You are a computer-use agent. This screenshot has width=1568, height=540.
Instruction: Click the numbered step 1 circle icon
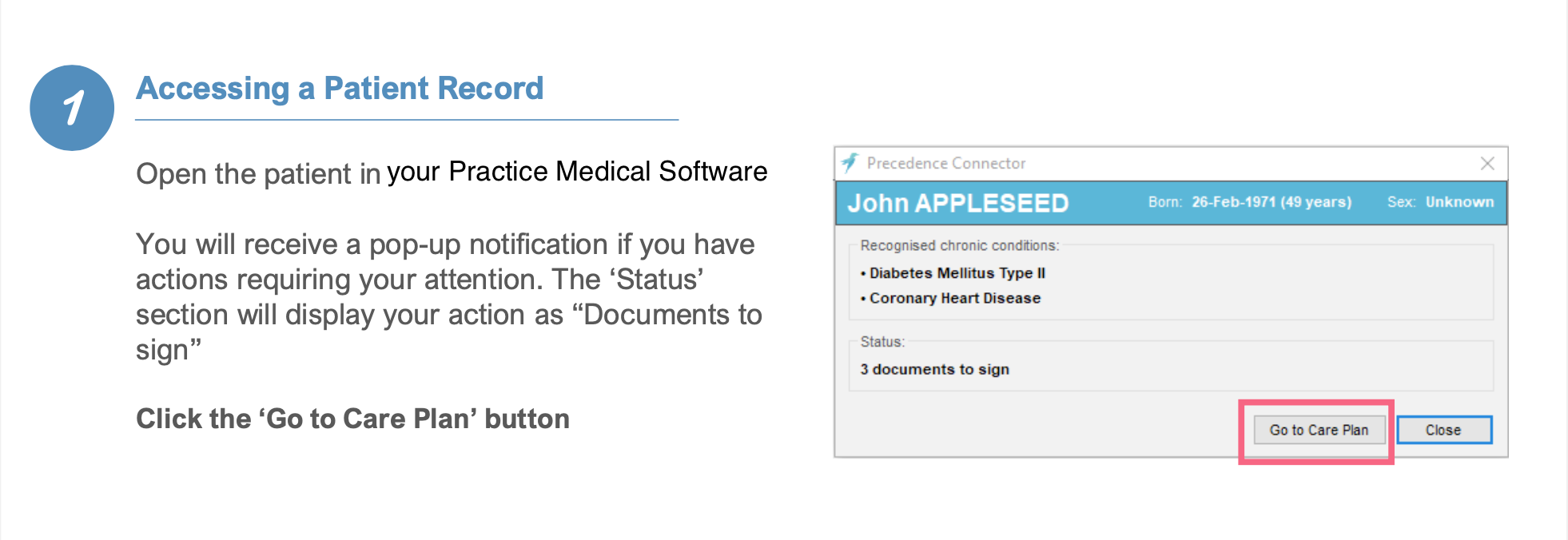72,108
